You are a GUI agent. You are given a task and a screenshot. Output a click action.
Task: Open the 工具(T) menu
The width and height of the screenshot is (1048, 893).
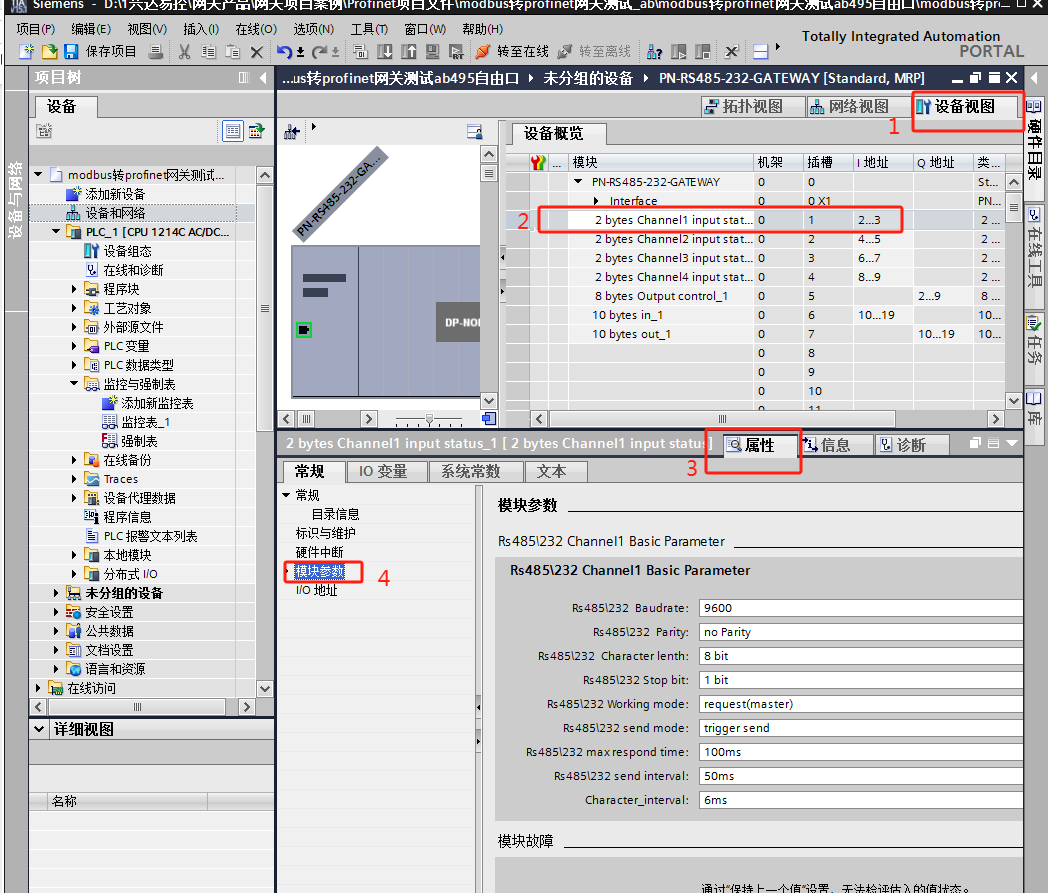pyautogui.click(x=369, y=29)
